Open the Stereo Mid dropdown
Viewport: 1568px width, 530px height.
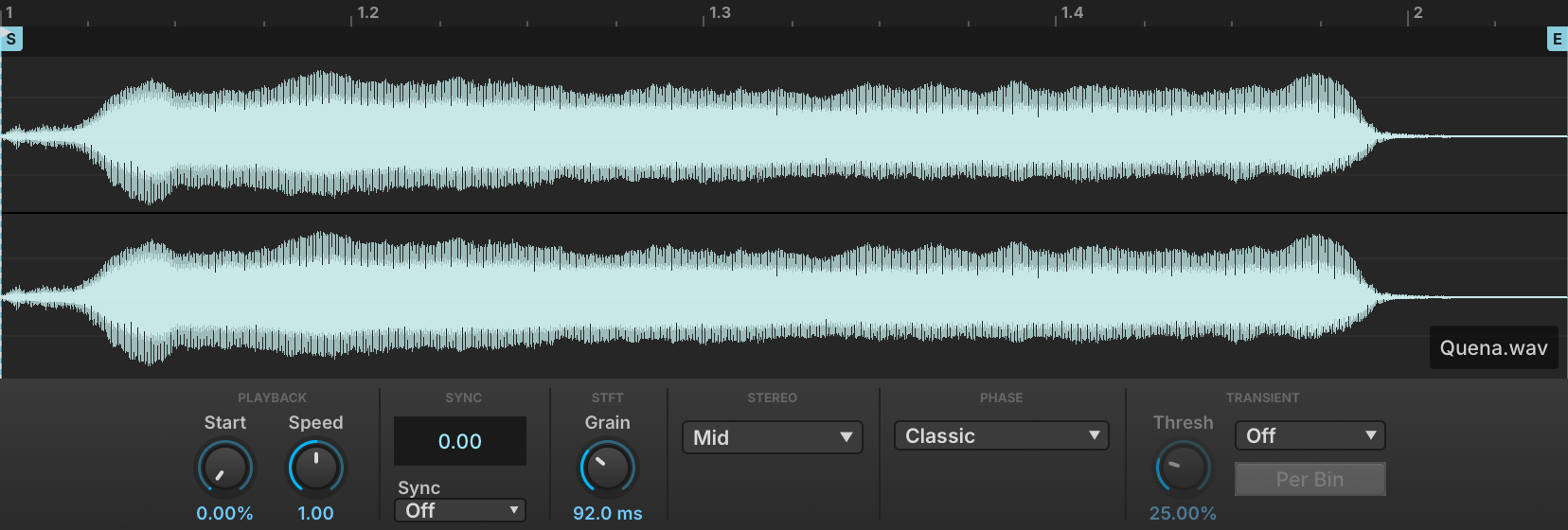(773, 437)
